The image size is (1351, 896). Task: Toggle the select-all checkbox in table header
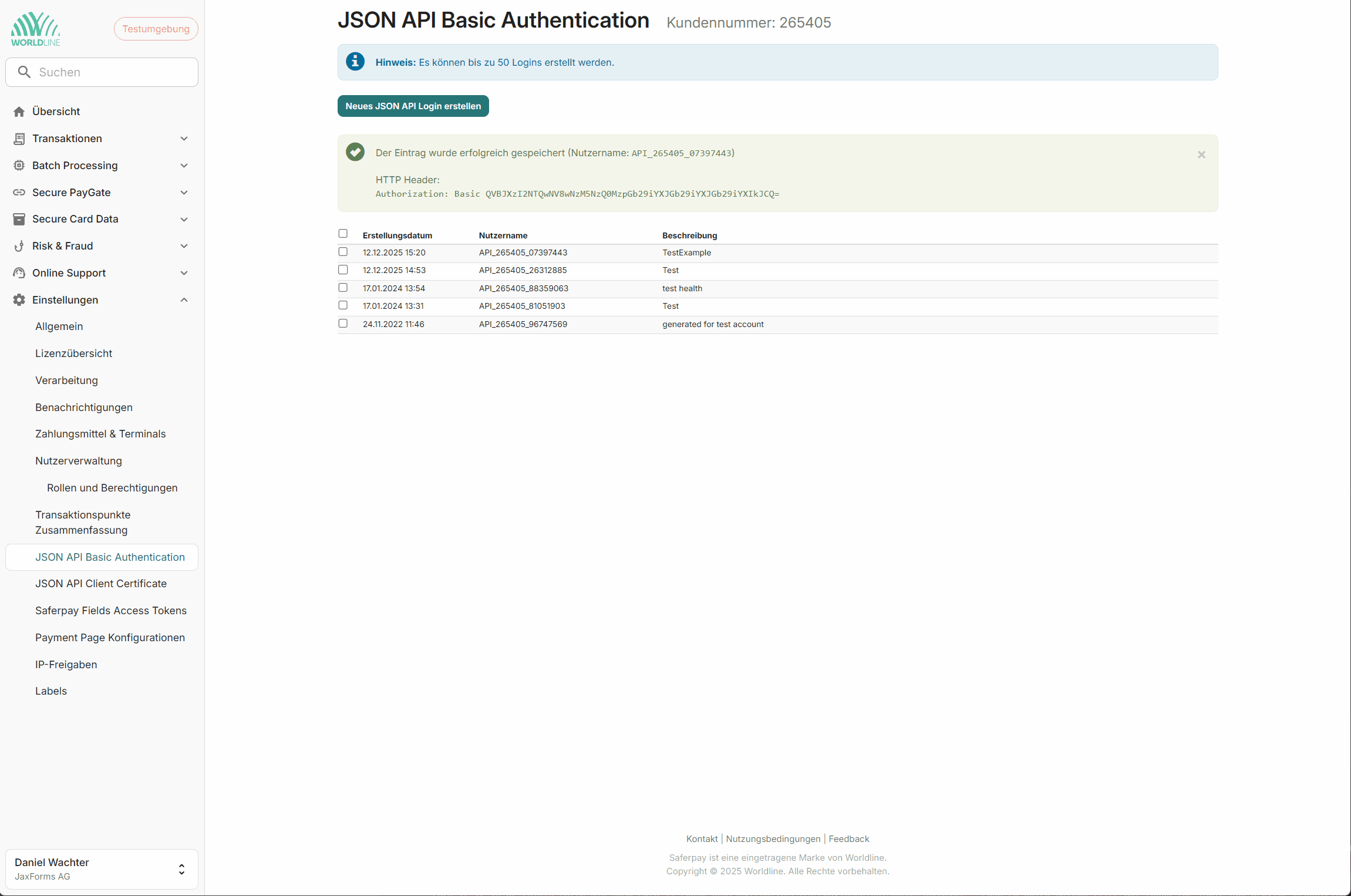click(x=343, y=234)
